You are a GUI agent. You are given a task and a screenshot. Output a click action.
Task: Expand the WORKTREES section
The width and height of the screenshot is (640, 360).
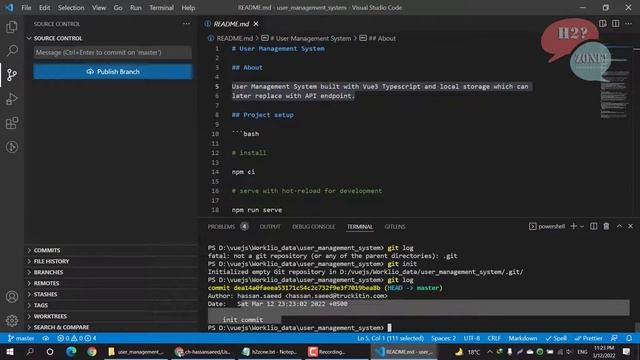pos(50,316)
